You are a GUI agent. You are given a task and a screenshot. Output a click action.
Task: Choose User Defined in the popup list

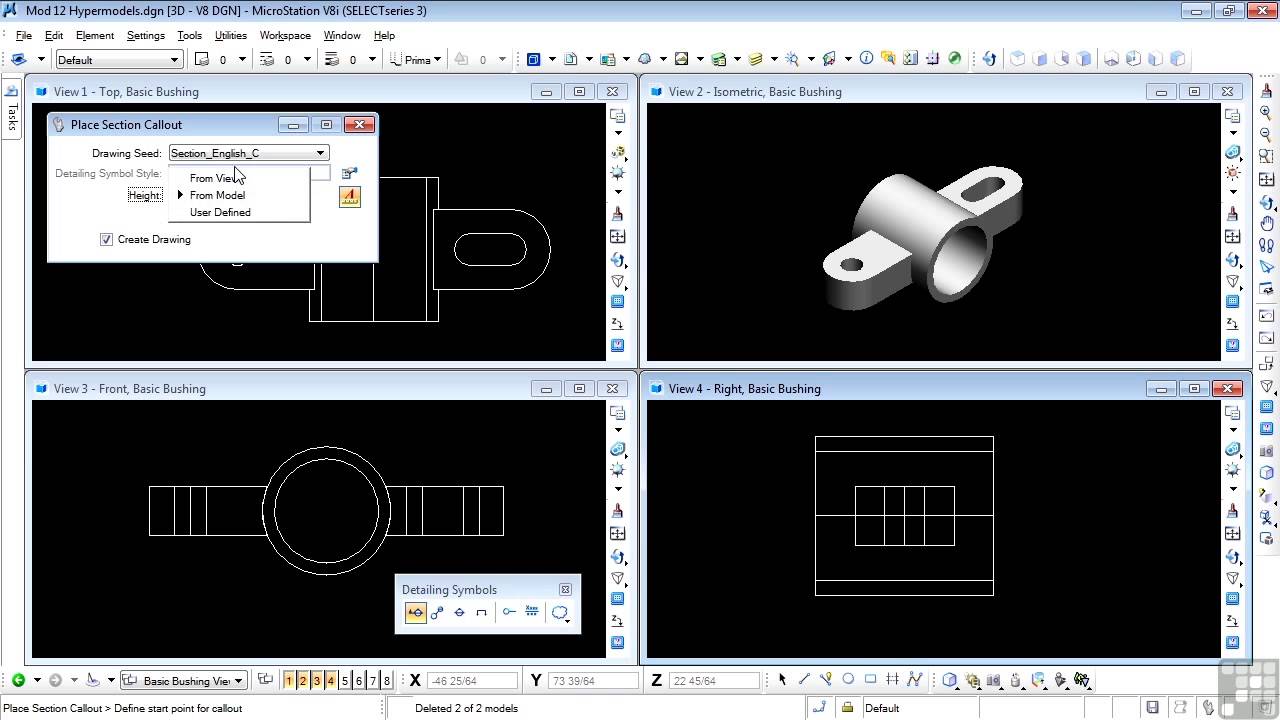point(239,212)
